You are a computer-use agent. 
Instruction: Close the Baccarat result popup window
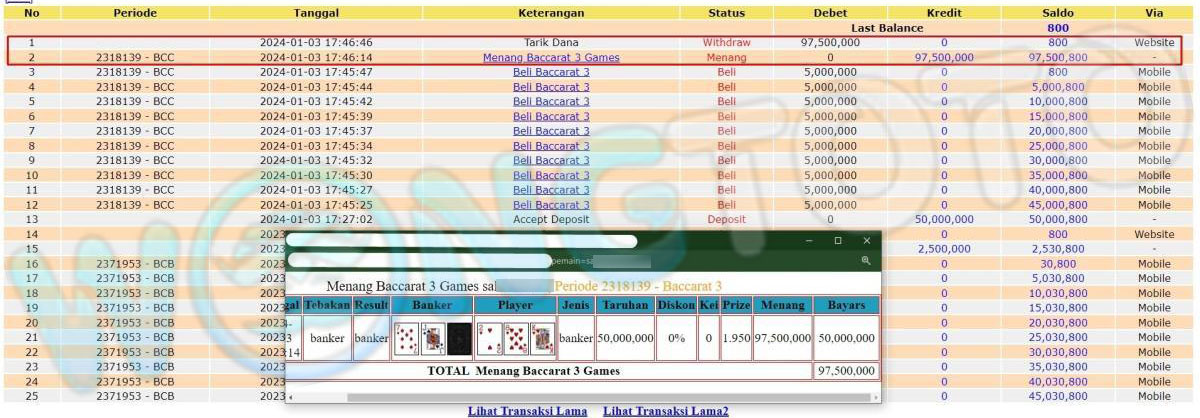coord(866,241)
